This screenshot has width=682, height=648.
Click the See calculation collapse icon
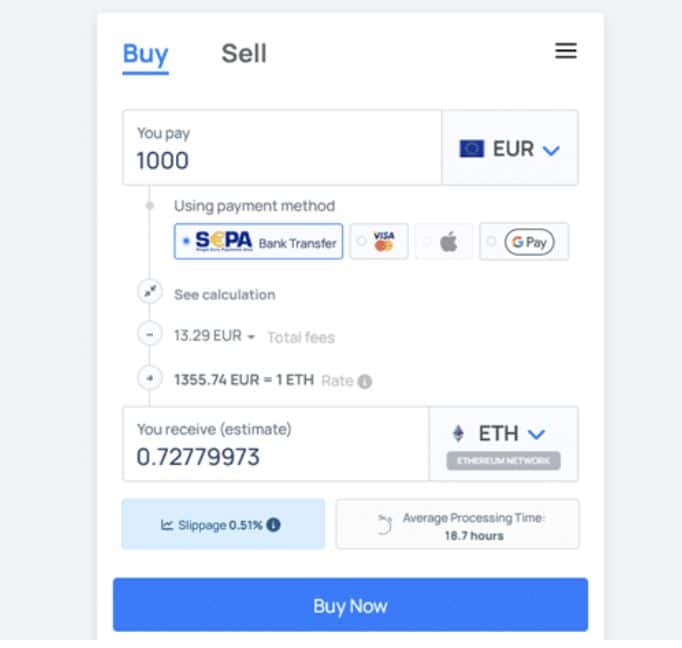[150, 291]
